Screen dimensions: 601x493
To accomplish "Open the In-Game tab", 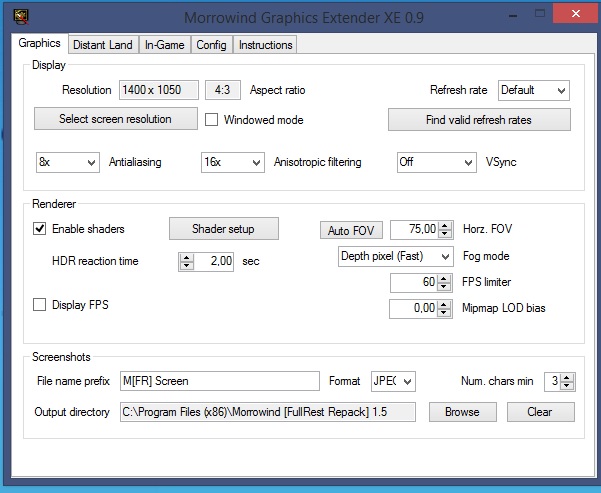I will point(164,45).
